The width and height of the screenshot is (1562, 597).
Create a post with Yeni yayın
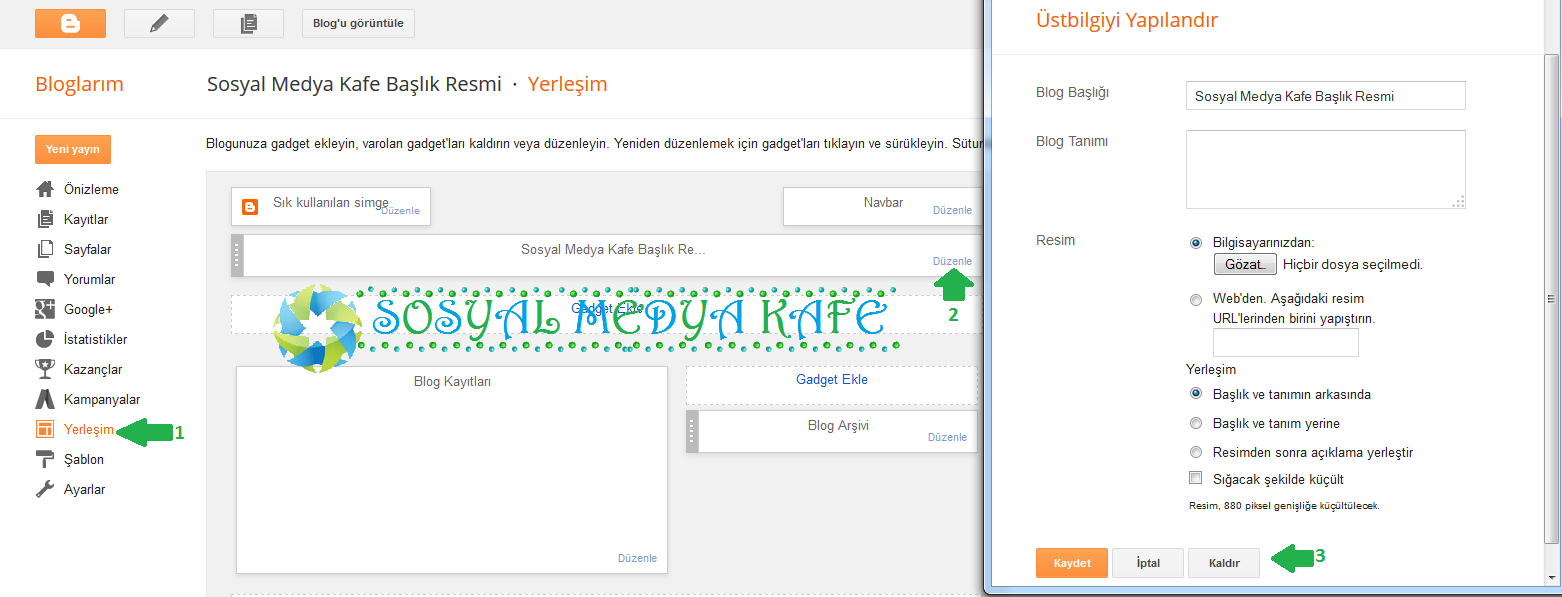[x=73, y=149]
